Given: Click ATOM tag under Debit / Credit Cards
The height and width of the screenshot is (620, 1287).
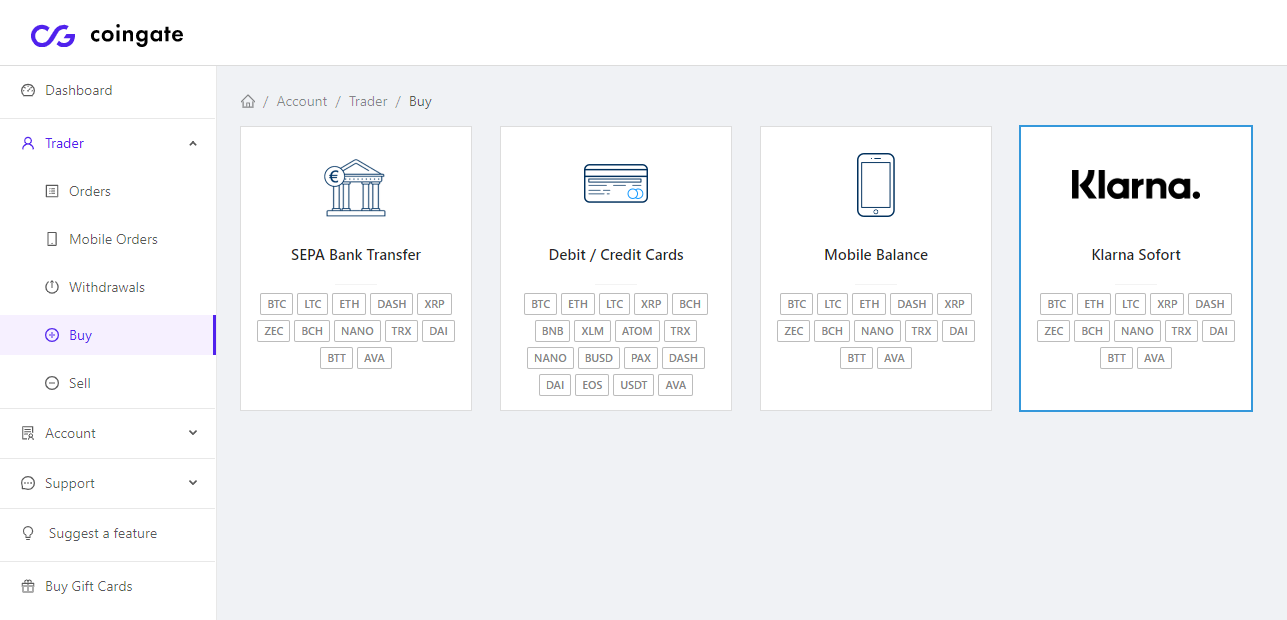Looking at the screenshot, I should 637,331.
